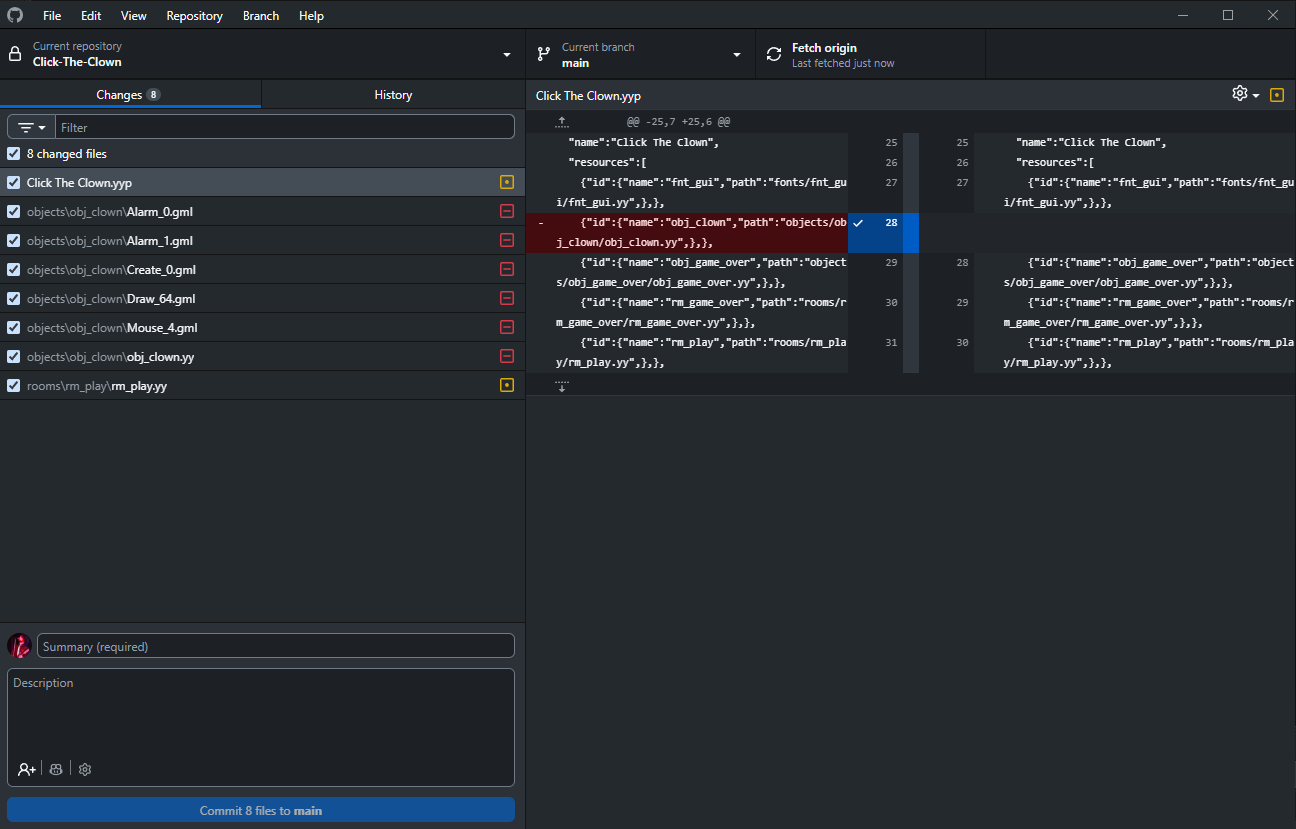Click Fetch origin button

click(x=870, y=54)
